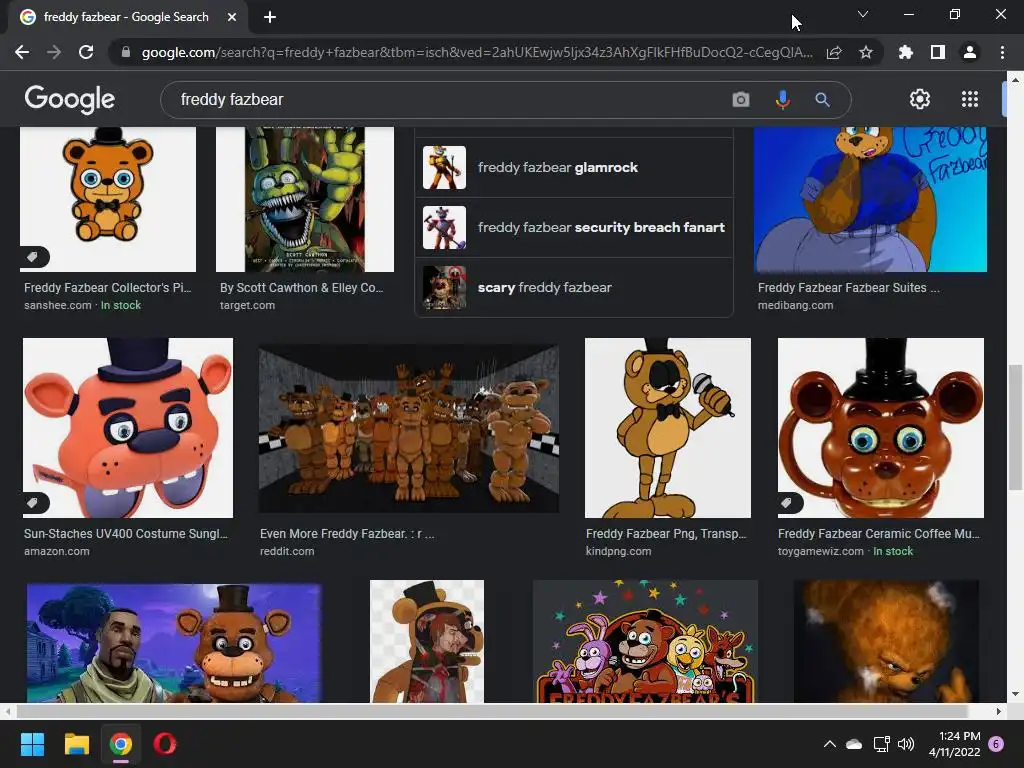This screenshot has height=768, width=1024.
Task: Open the Ceramic Coffee Mug image
Action: click(x=880, y=428)
